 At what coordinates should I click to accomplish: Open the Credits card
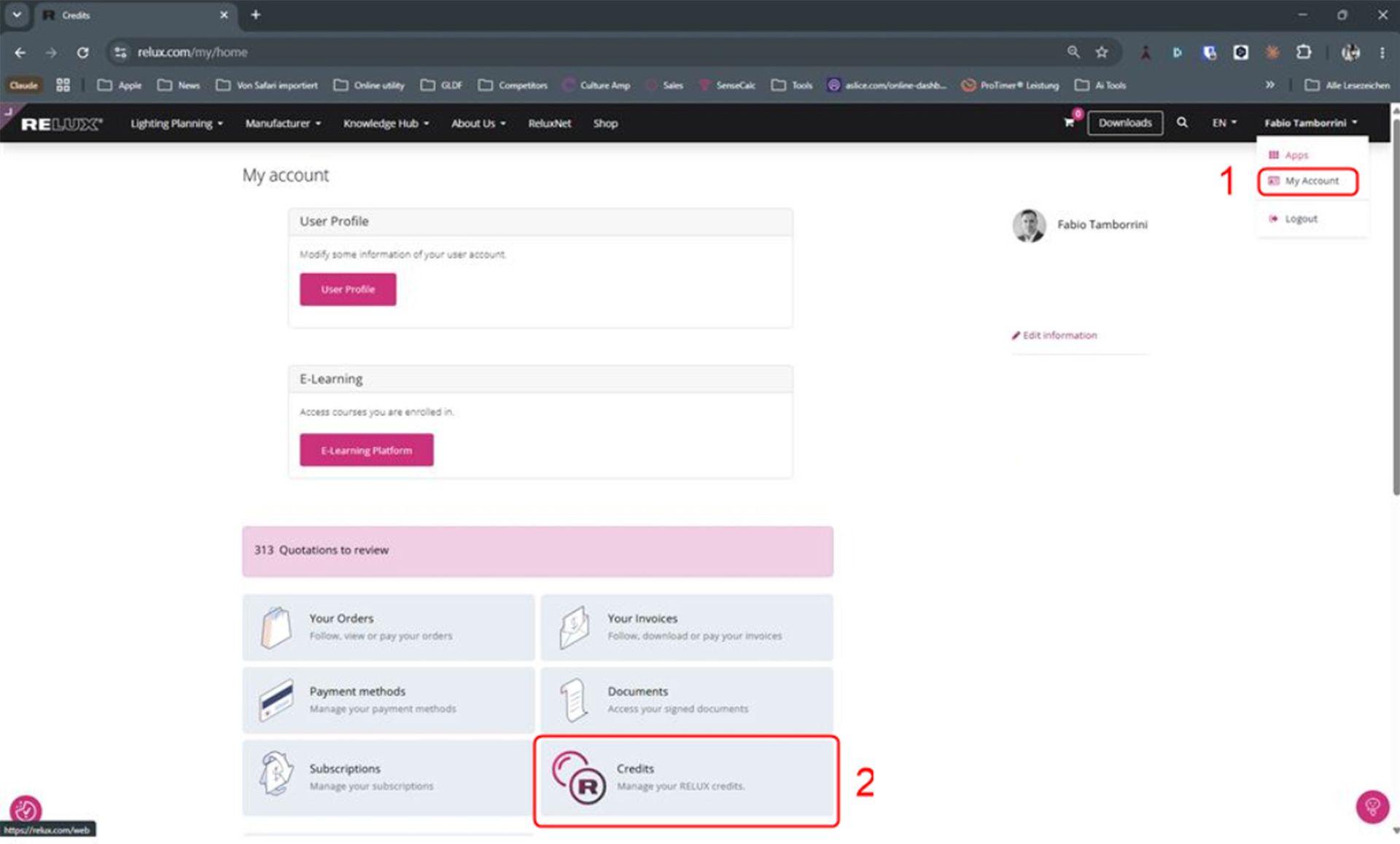[x=687, y=778]
